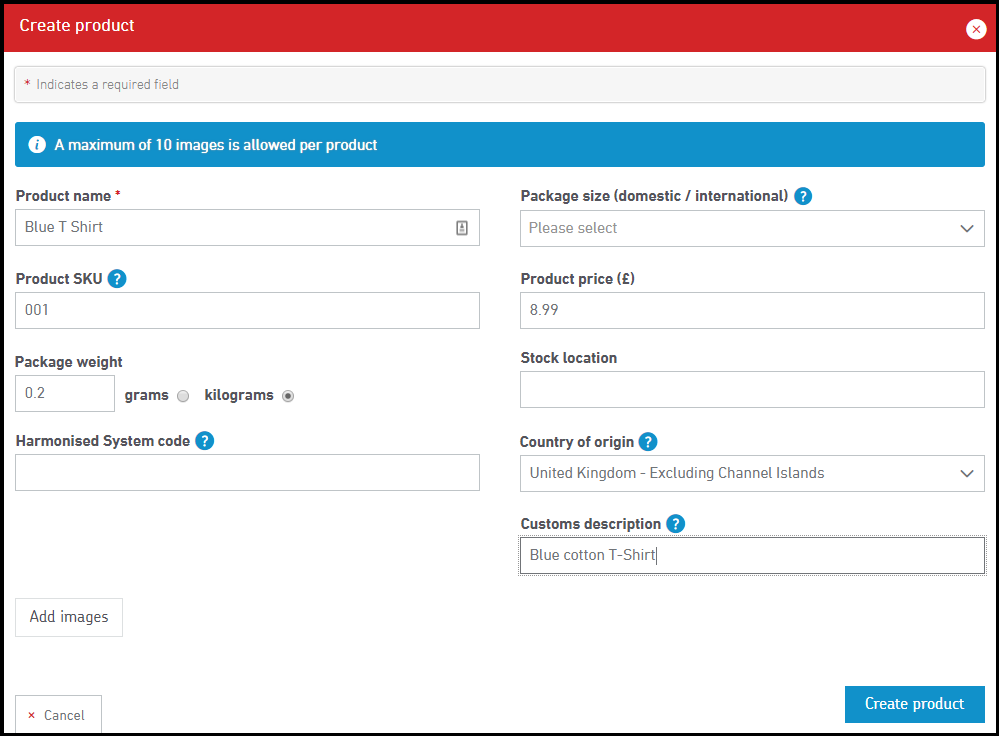Screen dimensions: 999x736
Task: Click help icon next to Product SKU
Action: point(117,279)
